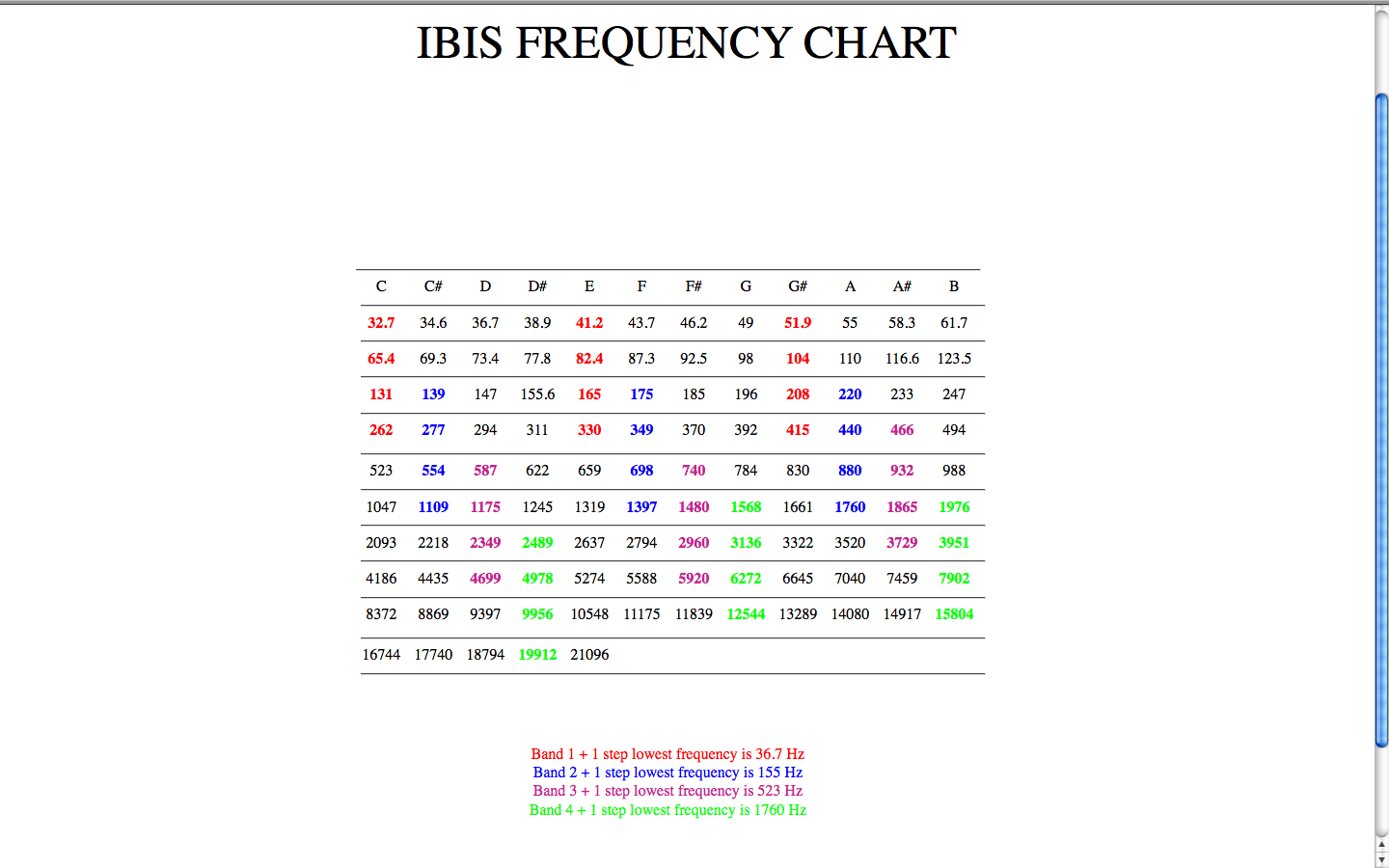This screenshot has width=1389, height=868.
Task: Click the IBIS FREQUENCY CHART title
Action: pos(686,43)
